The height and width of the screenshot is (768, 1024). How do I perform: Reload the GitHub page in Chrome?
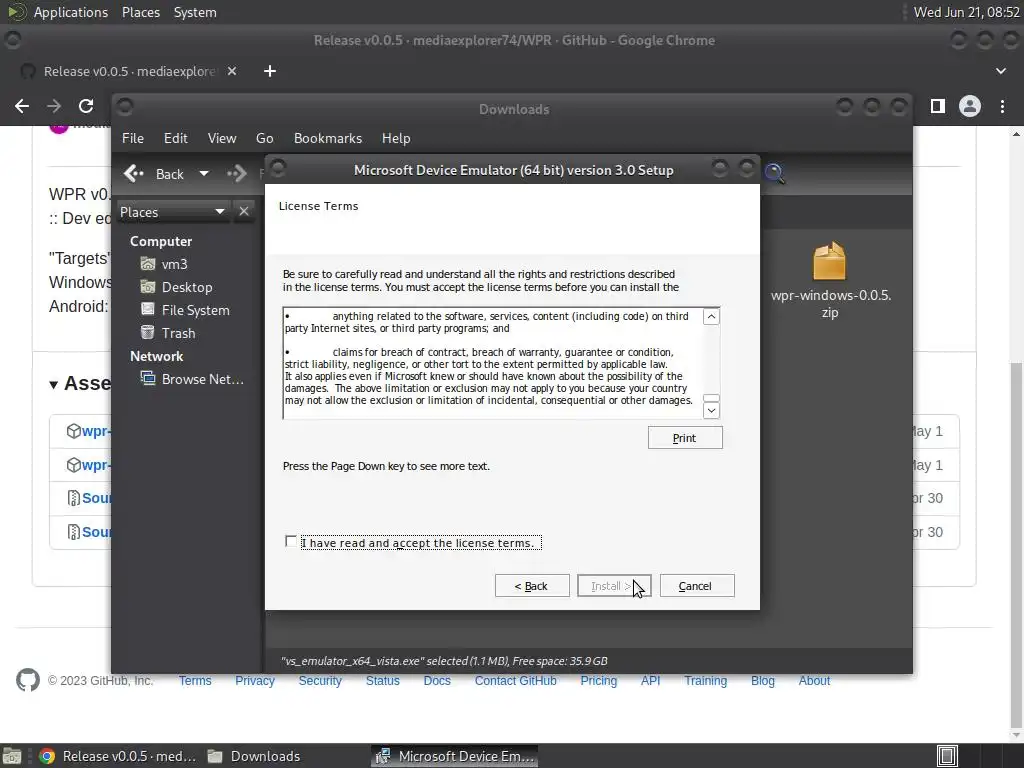coord(86,106)
